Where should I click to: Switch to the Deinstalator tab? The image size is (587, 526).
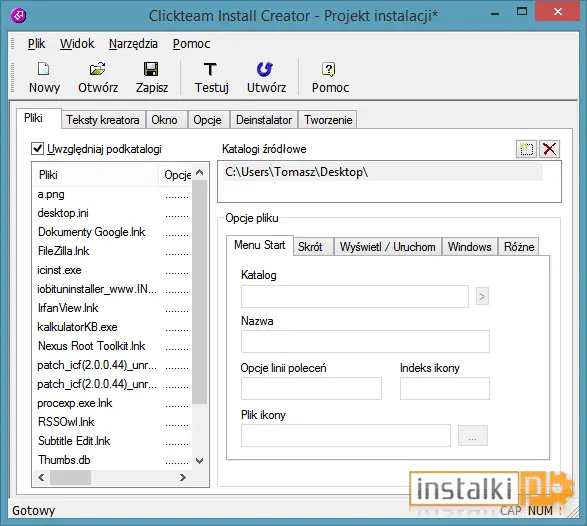264,120
